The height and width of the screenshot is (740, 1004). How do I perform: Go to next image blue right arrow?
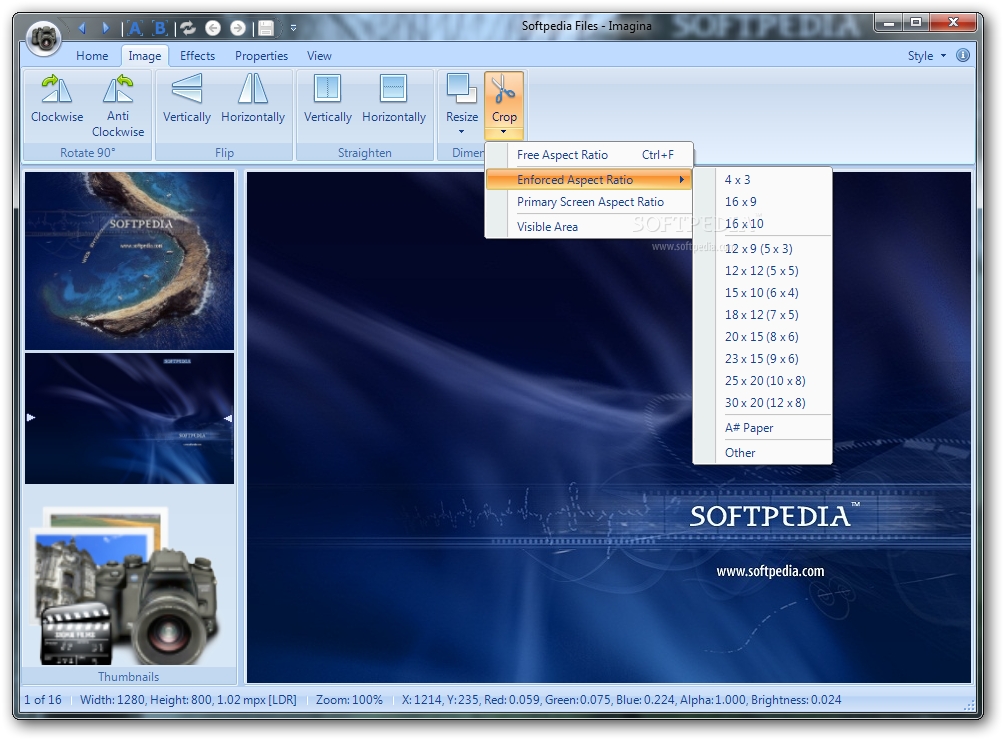click(106, 28)
